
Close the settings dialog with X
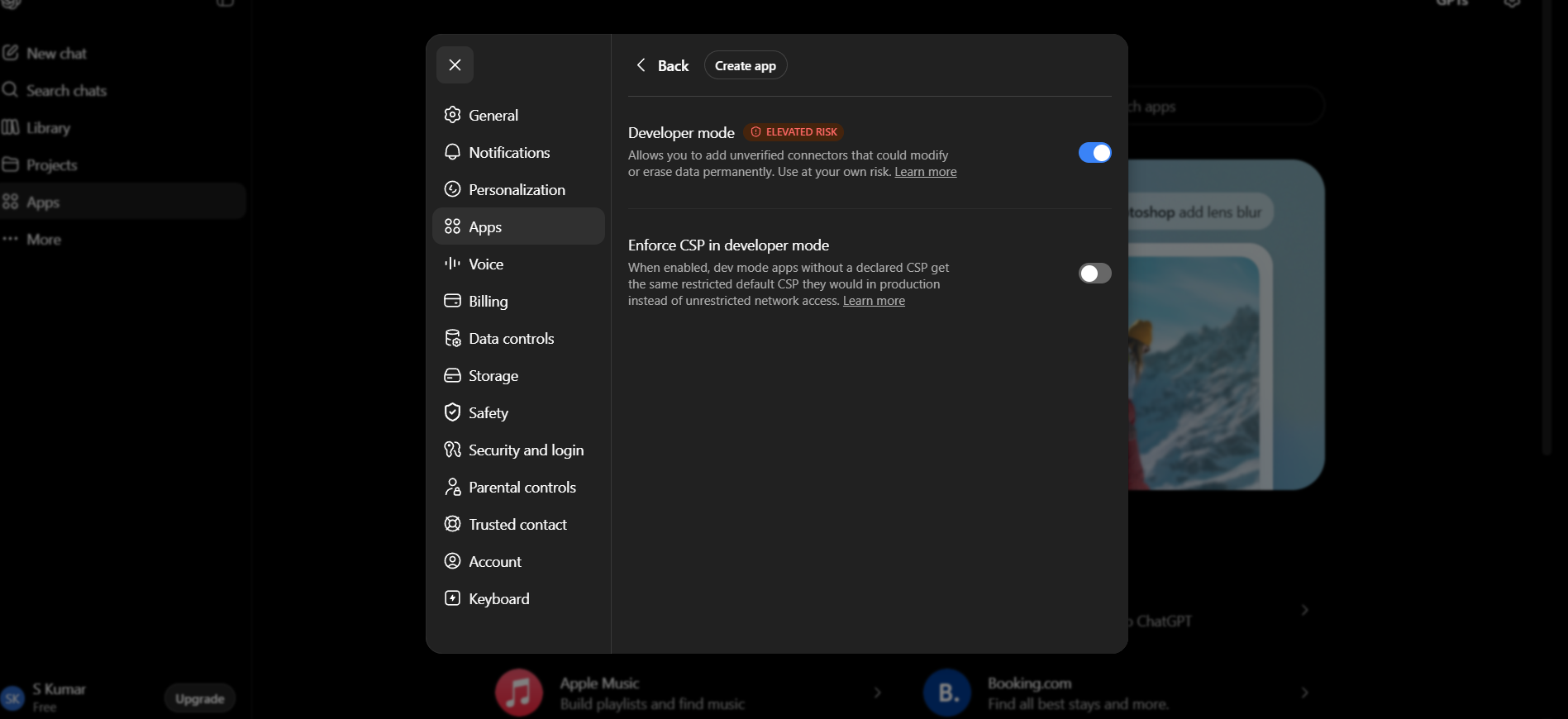point(455,65)
